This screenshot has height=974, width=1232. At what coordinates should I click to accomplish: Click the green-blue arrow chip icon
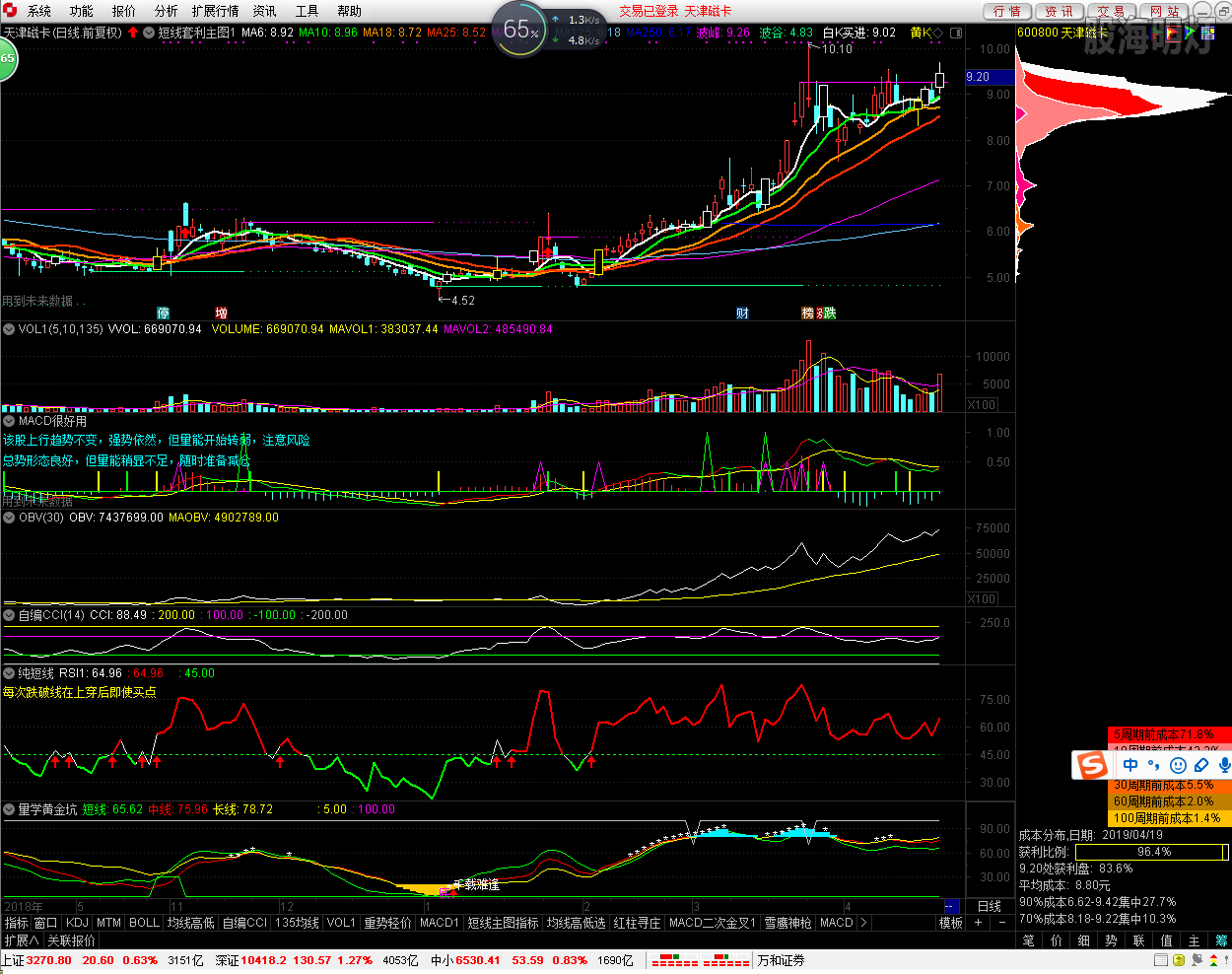[x=1191, y=33]
